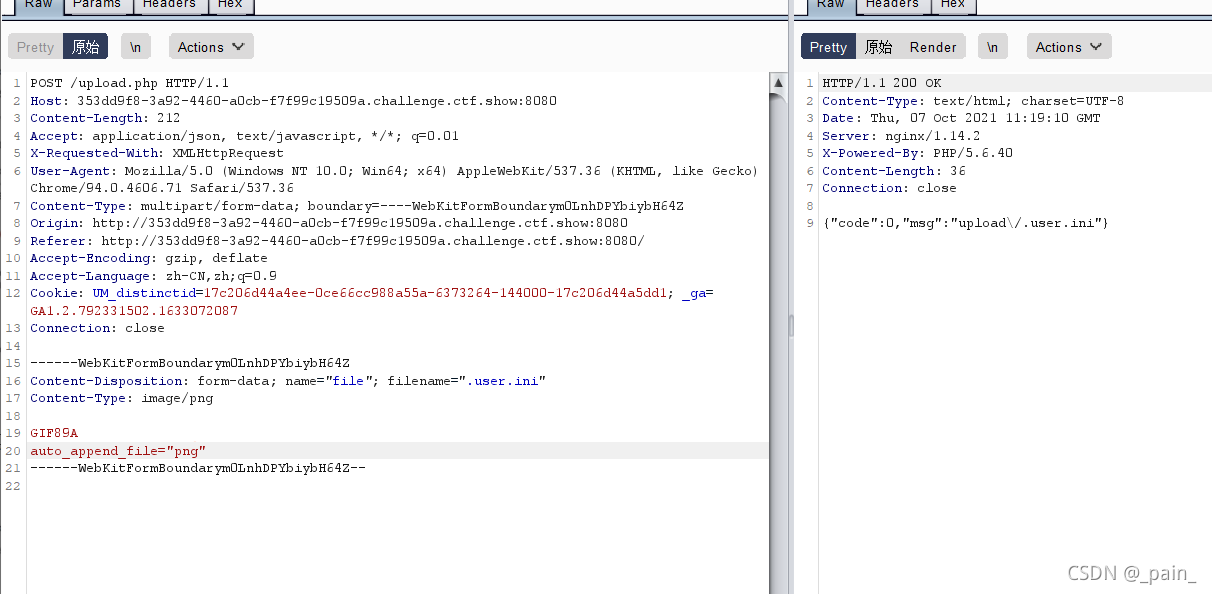The width and height of the screenshot is (1212, 594).
Task: Toggle \n display in response pane
Action: coord(992,47)
